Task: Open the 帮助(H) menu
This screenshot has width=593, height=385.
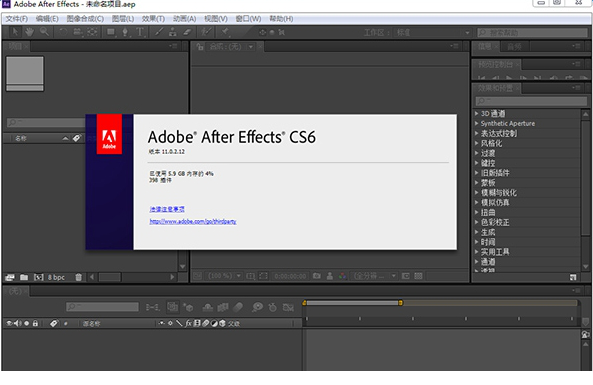Action: [x=281, y=19]
